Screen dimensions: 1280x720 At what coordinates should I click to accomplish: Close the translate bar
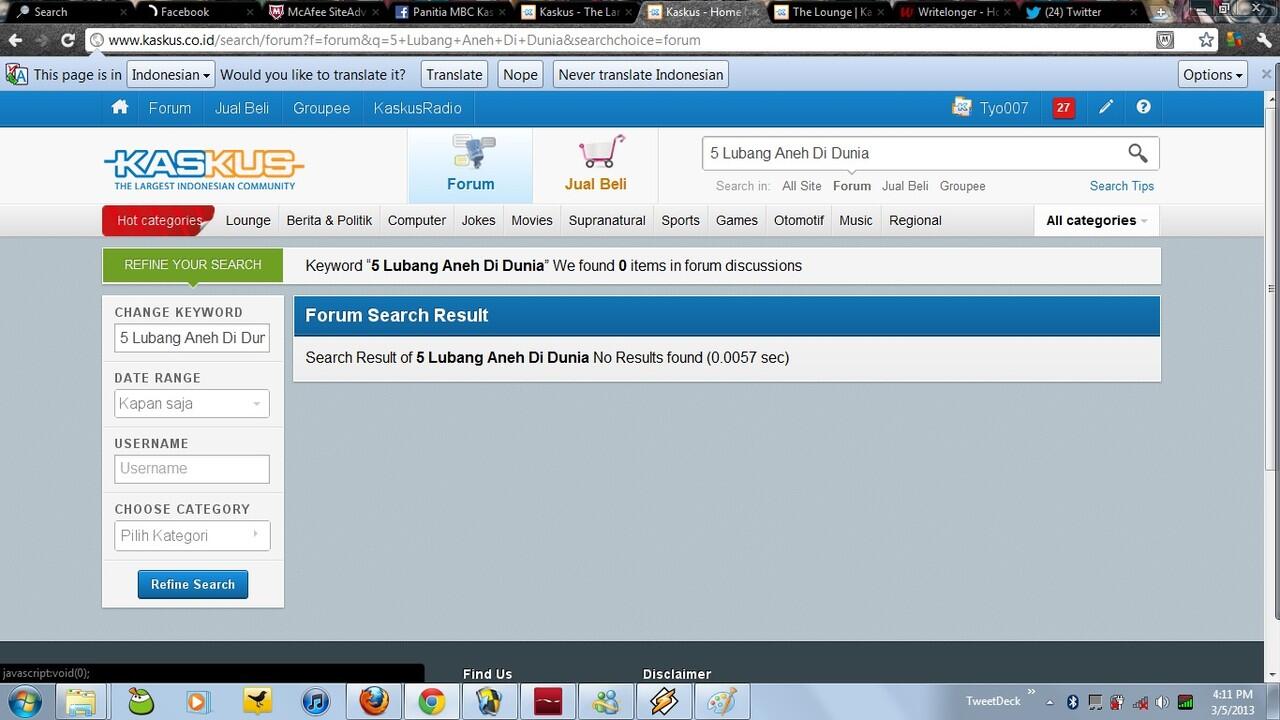pyautogui.click(x=1266, y=74)
